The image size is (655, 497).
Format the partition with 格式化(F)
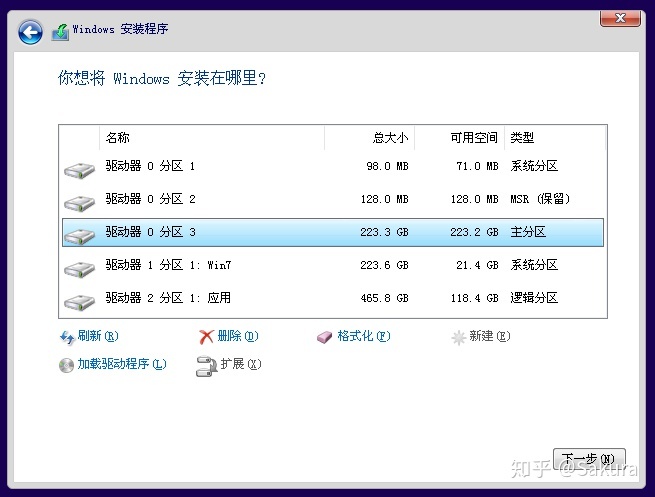(364, 336)
